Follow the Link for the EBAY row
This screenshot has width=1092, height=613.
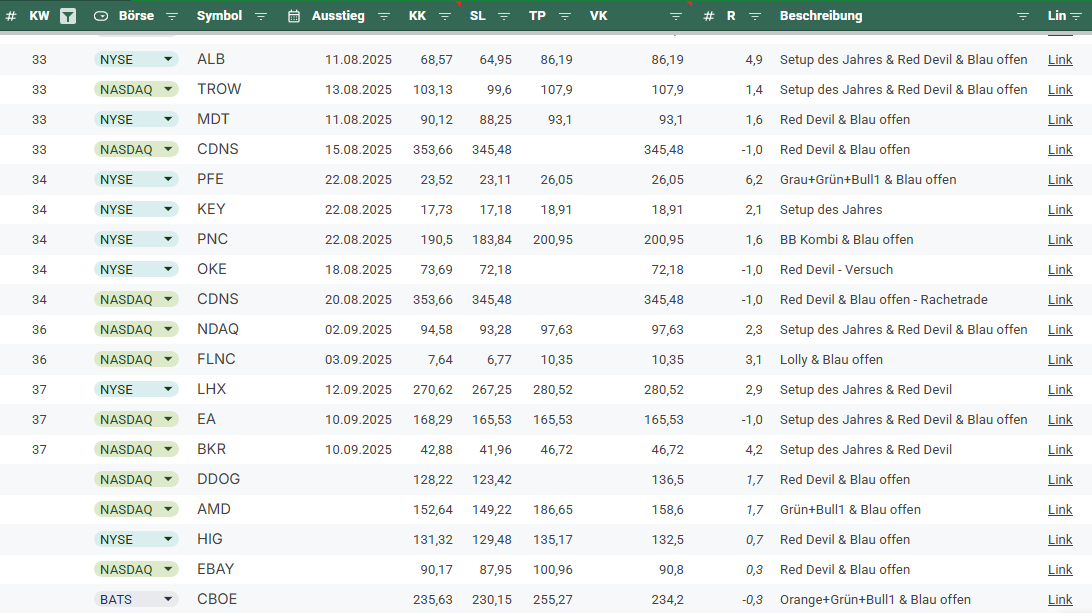1060,570
